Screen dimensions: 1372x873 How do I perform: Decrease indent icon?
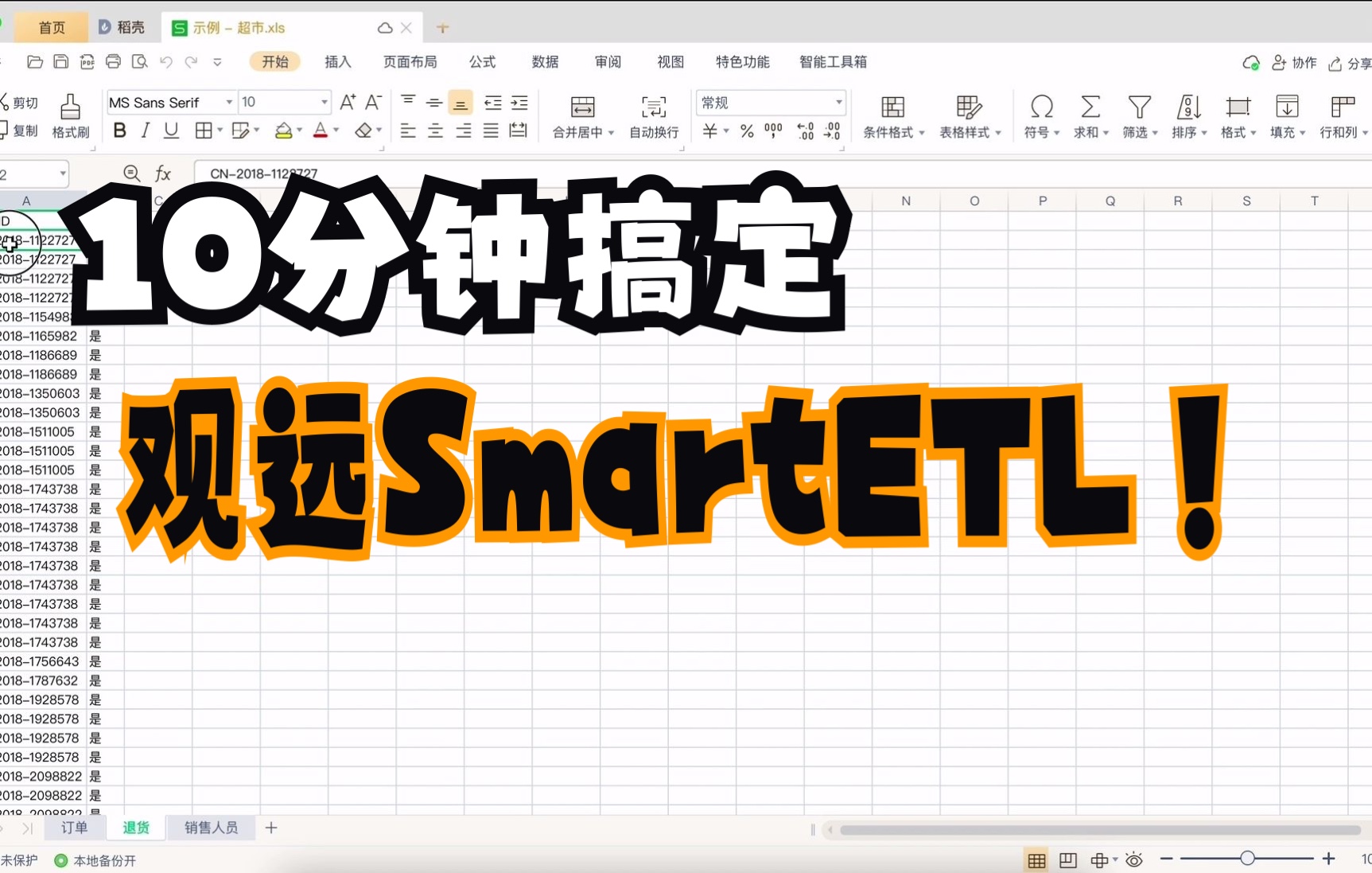pyautogui.click(x=493, y=103)
